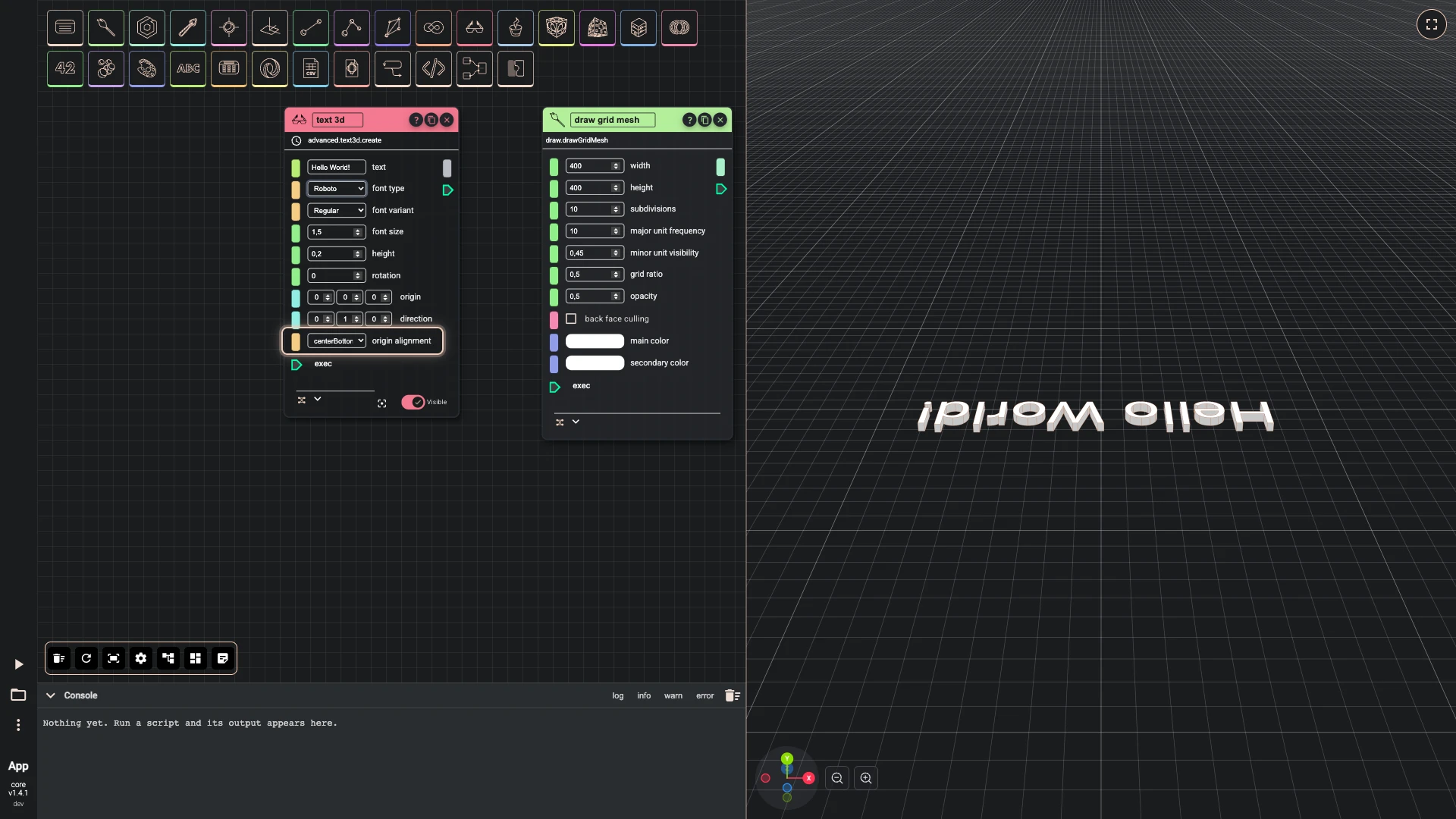
Task: Duplicate the text 3d node
Action: point(431,120)
